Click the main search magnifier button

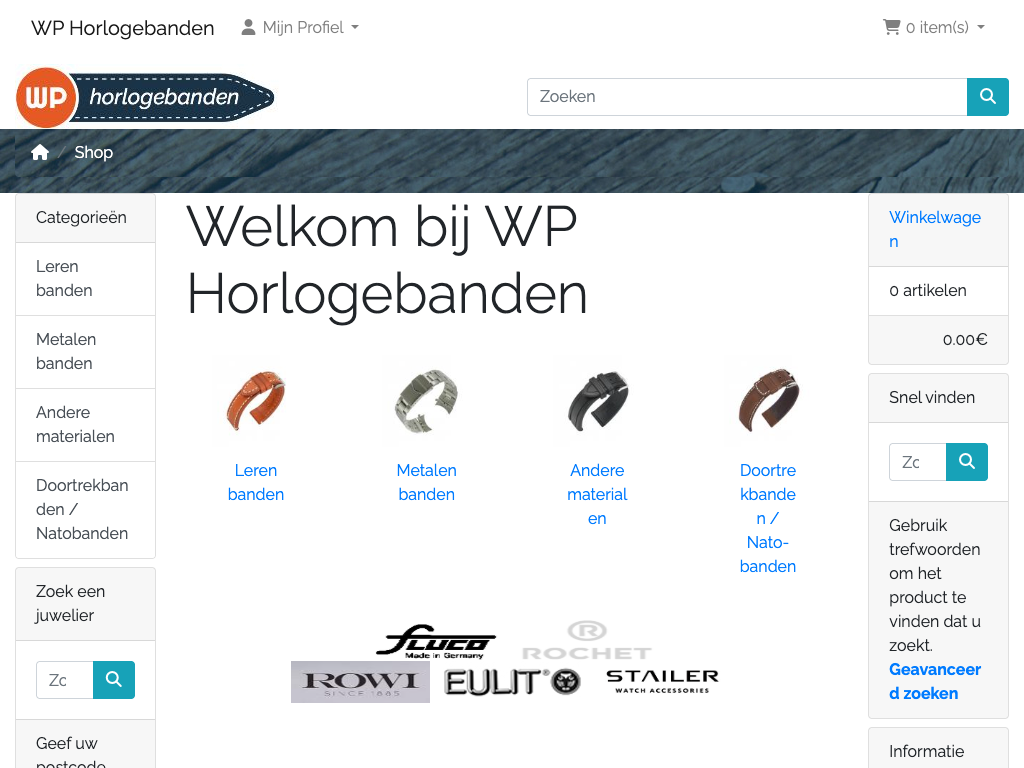987,97
